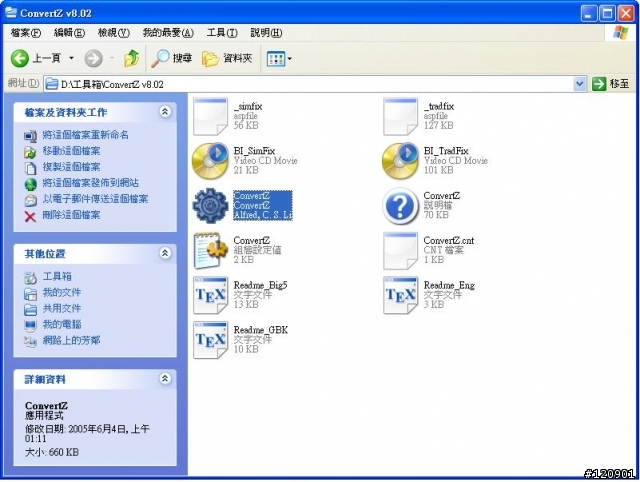Go up one folder level
This screenshot has width=640, height=482.
click(x=132, y=59)
